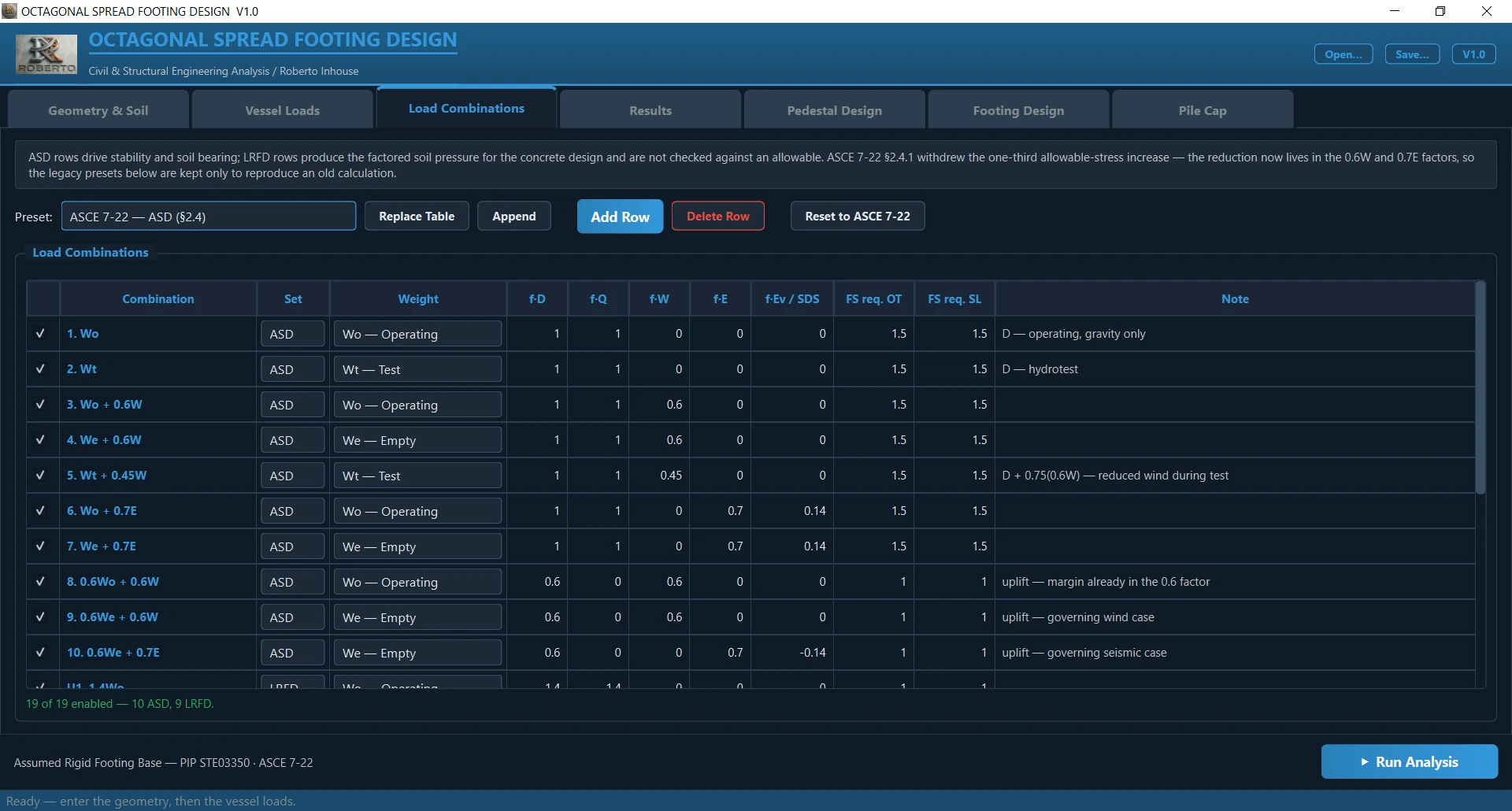Screen dimensions: 1512x811
Task: Open Weight dropdown for row 5. Wt + 0.45W
Action: point(417,476)
